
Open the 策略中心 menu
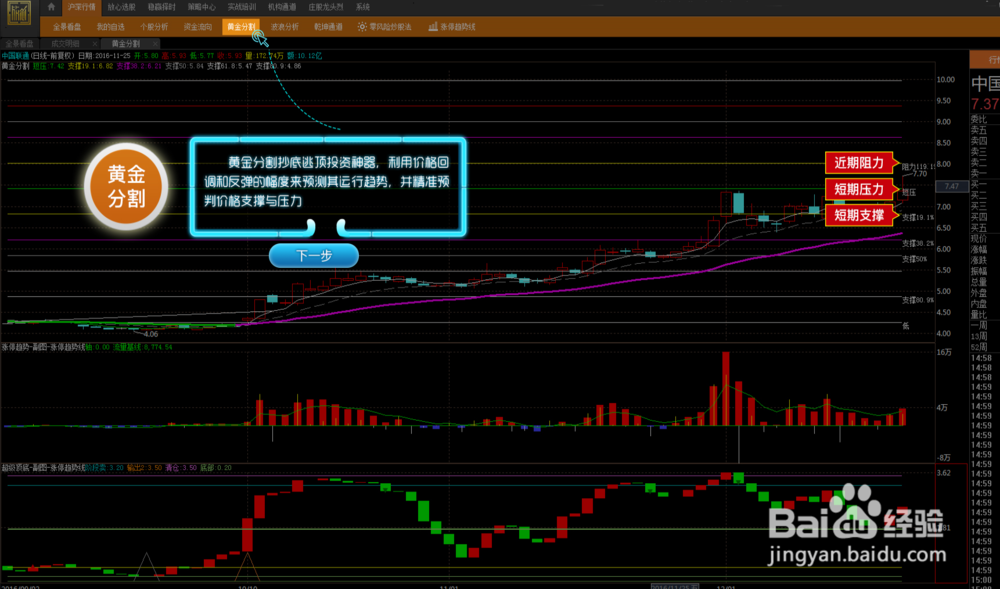point(202,7)
